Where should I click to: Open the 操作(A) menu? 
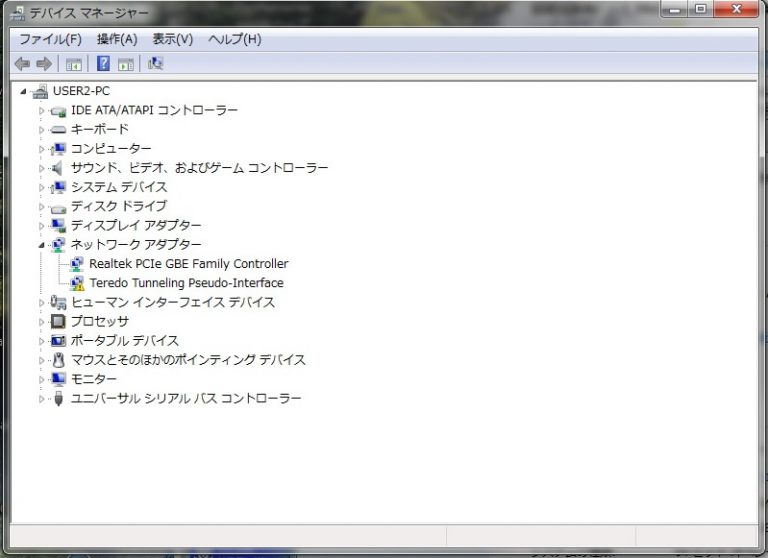click(117, 39)
